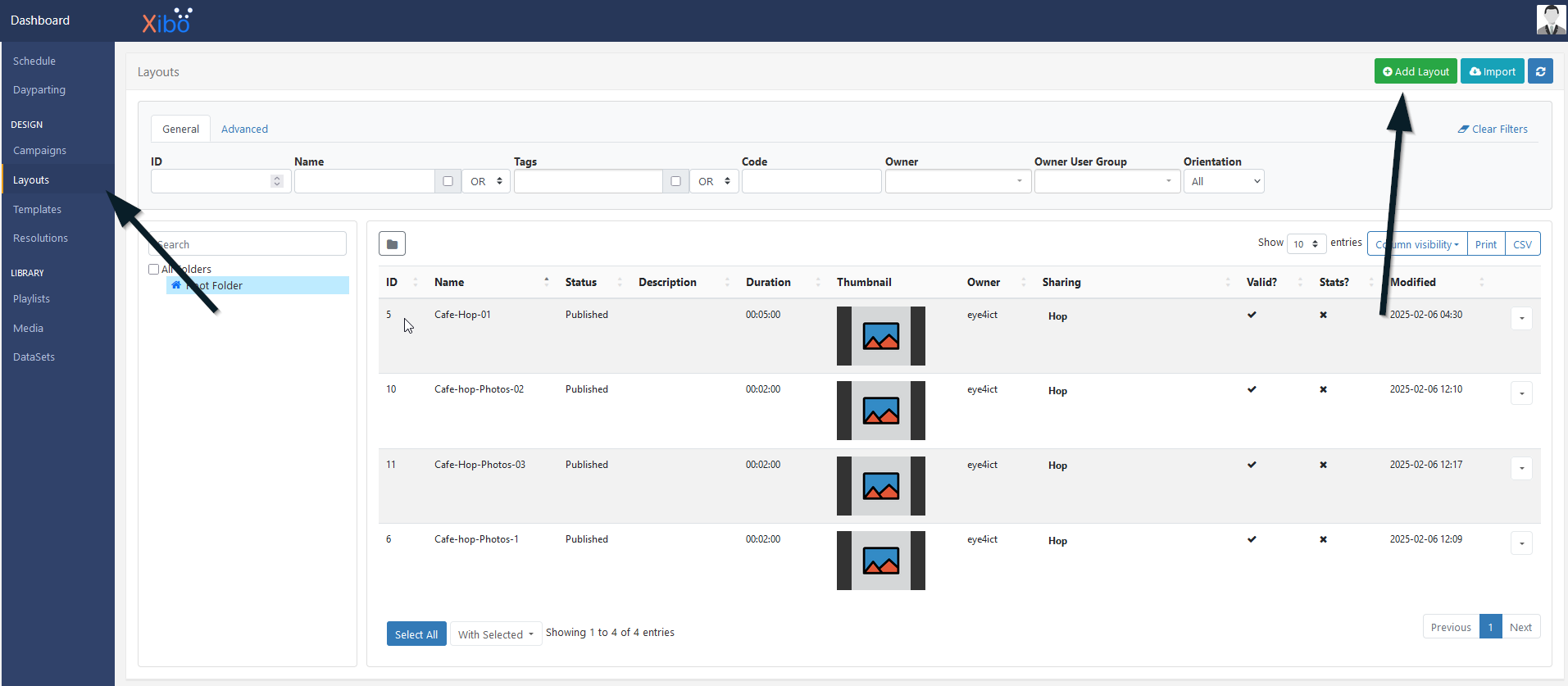Toggle the Tags filter exact-match checkbox
1568x686 pixels.
pyautogui.click(x=675, y=181)
